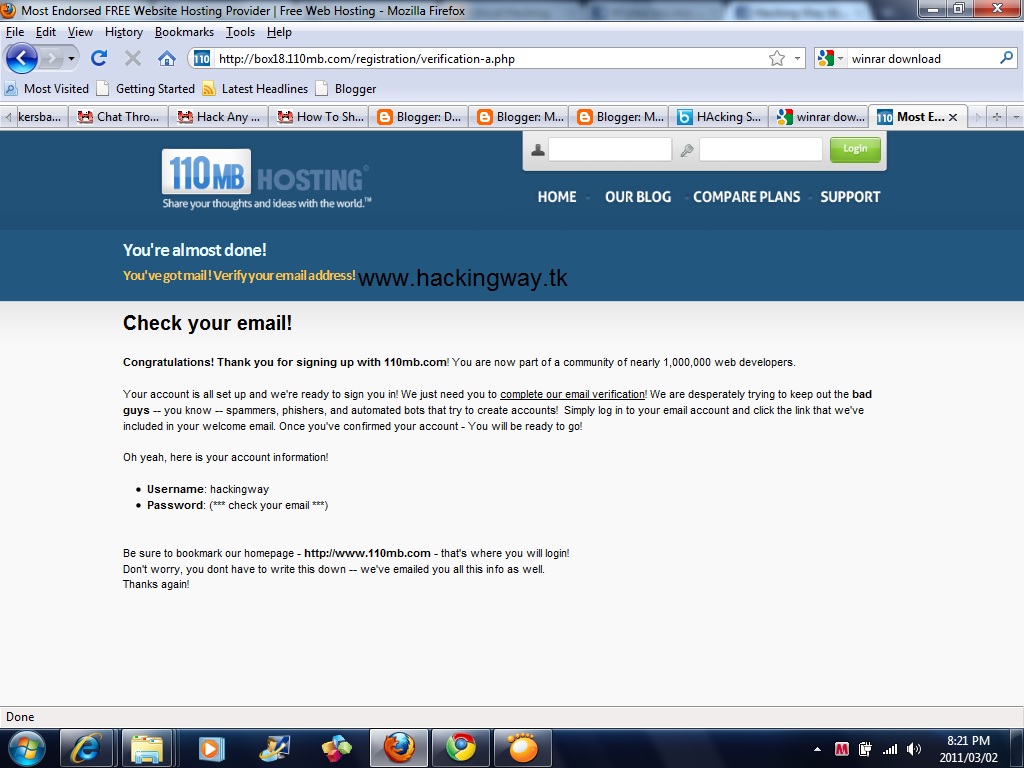Screen dimensions: 1024x768
Task: Click the red McAfee tray icon
Action: 842,749
